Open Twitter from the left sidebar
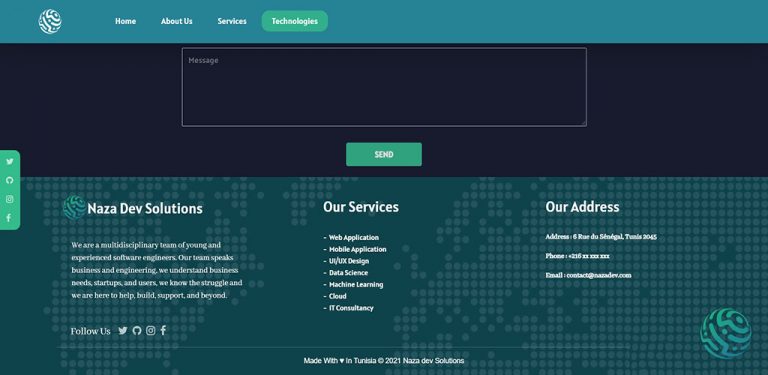The width and height of the screenshot is (768, 375). [10, 162]
